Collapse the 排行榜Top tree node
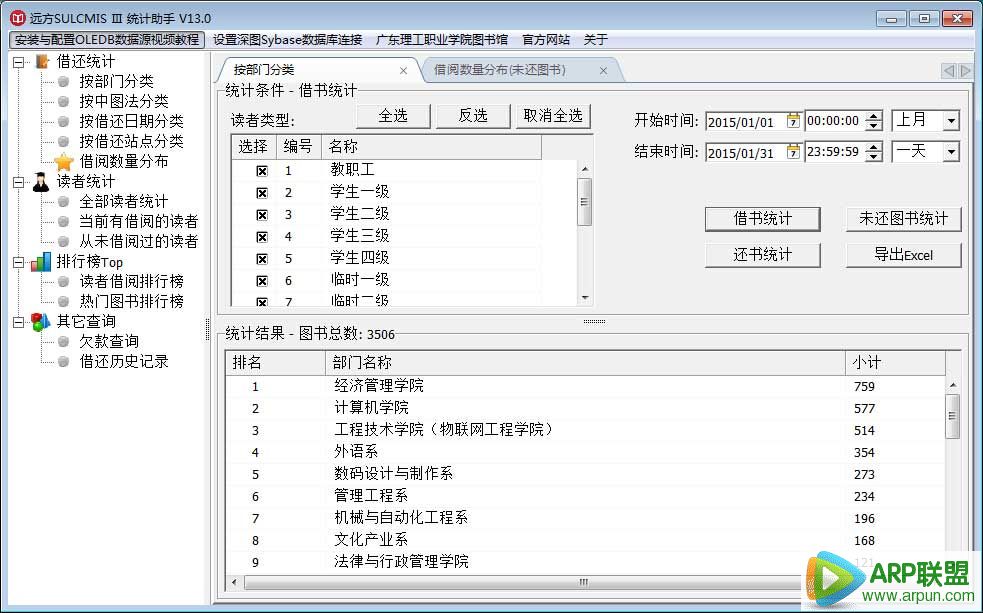Image resolution: width=983 pixels, height=613 pixels. point(19,263)
